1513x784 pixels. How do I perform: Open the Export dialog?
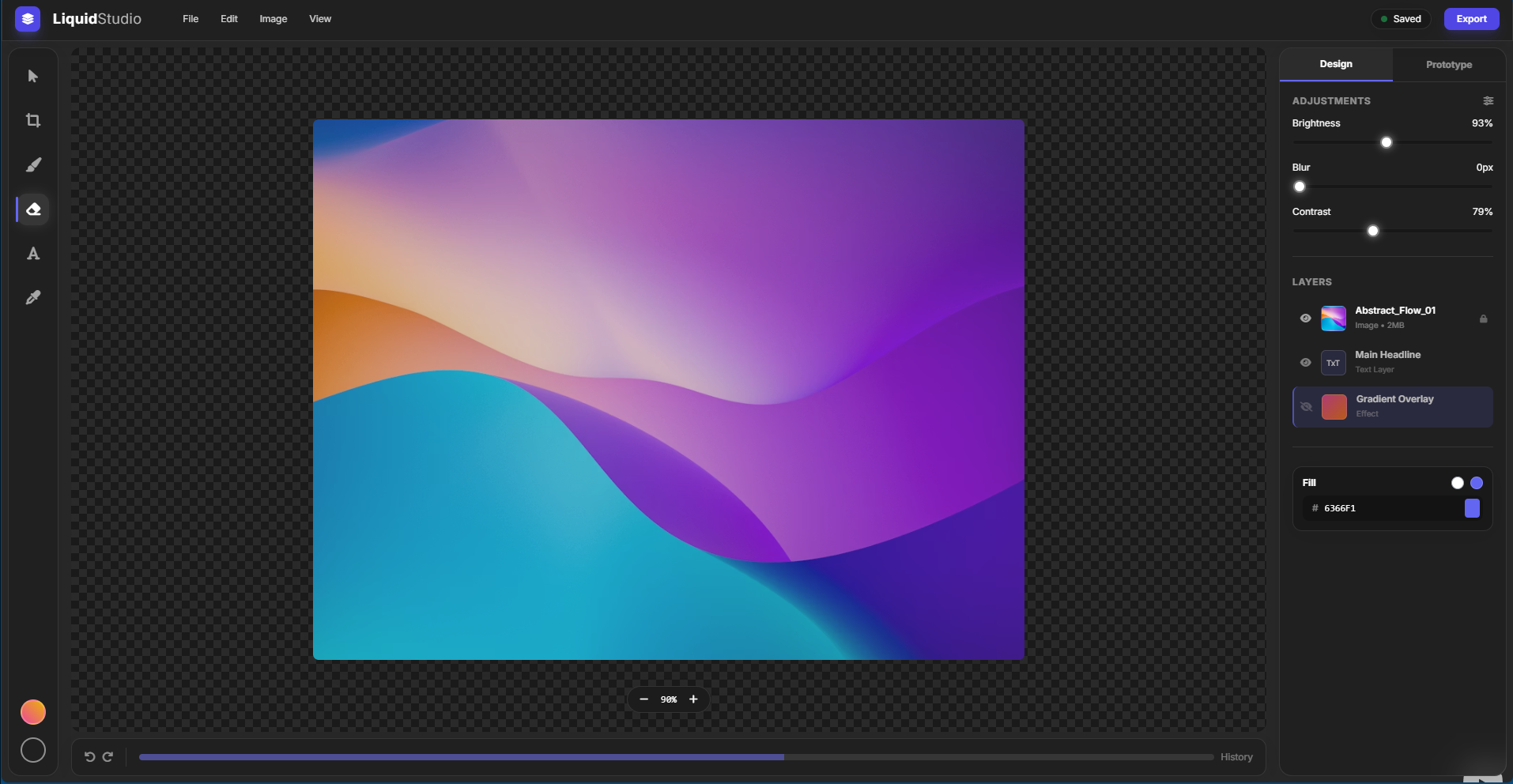[x=1470, y=18]
